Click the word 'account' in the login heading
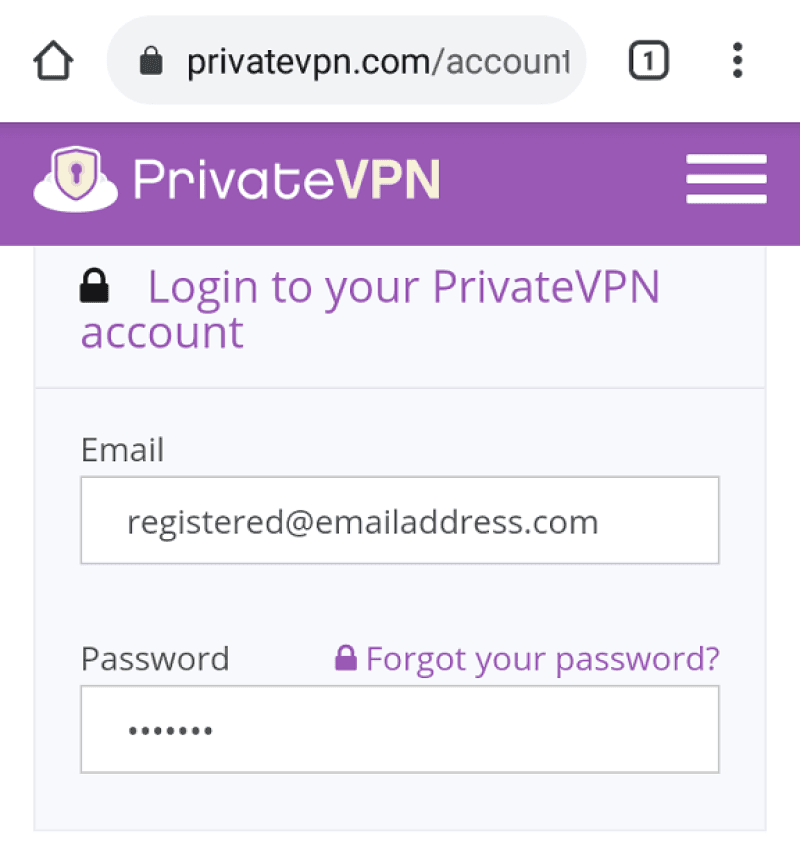The height and width of the screenshot is (849, 800). [162, 333]
